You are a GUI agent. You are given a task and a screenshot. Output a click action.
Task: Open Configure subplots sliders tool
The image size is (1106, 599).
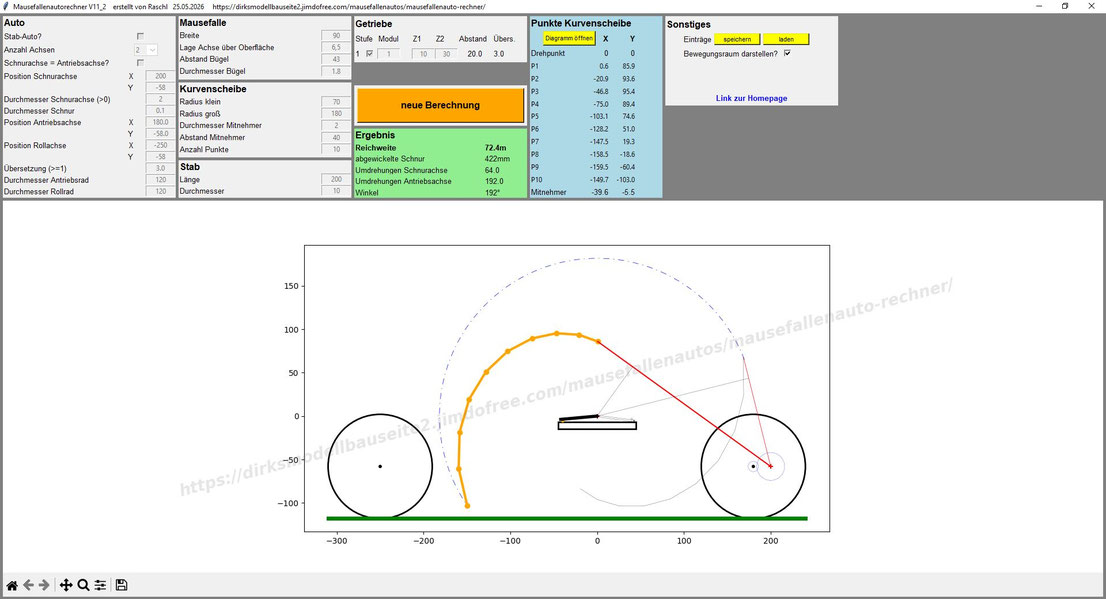coord(100,585)
